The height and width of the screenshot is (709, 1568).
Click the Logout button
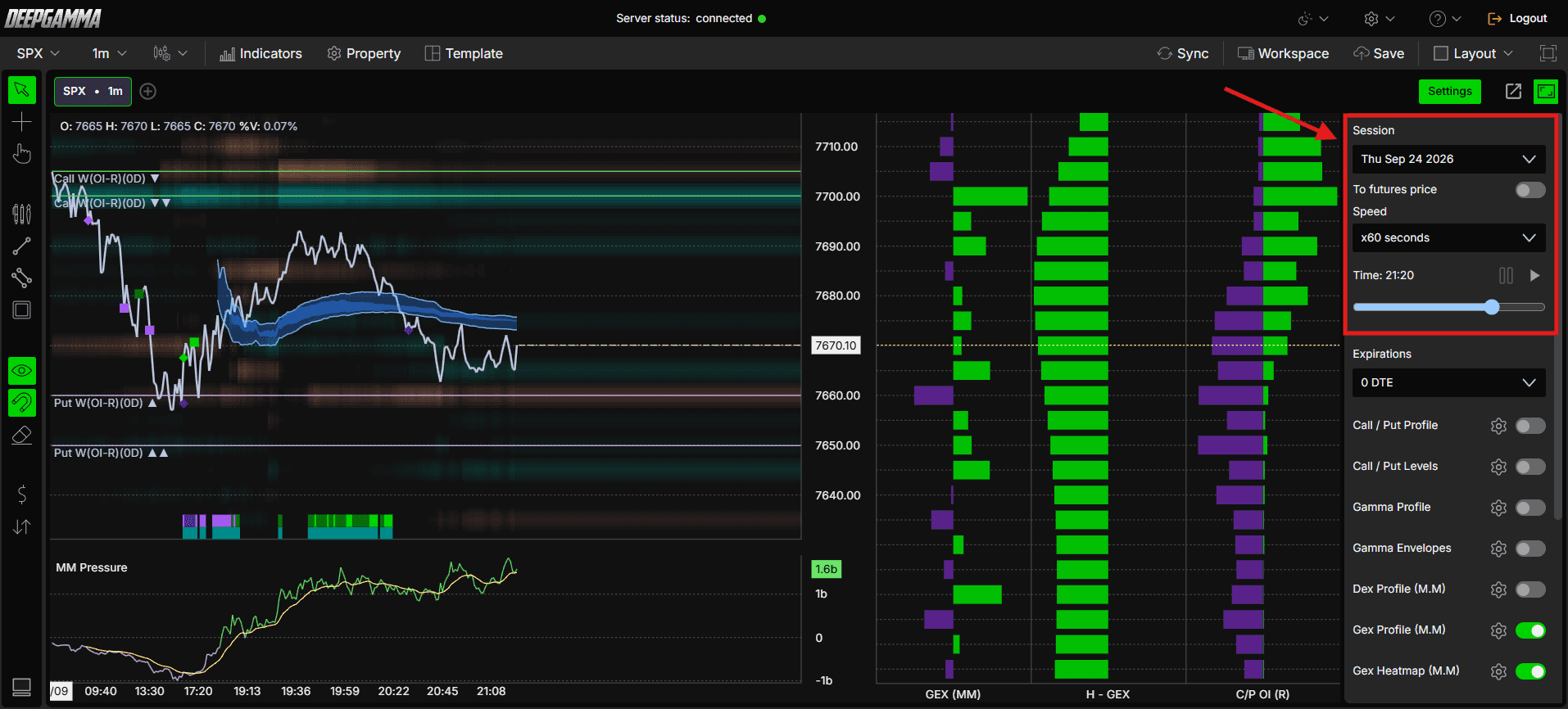pyautogui.click(x=1517, y=18)
